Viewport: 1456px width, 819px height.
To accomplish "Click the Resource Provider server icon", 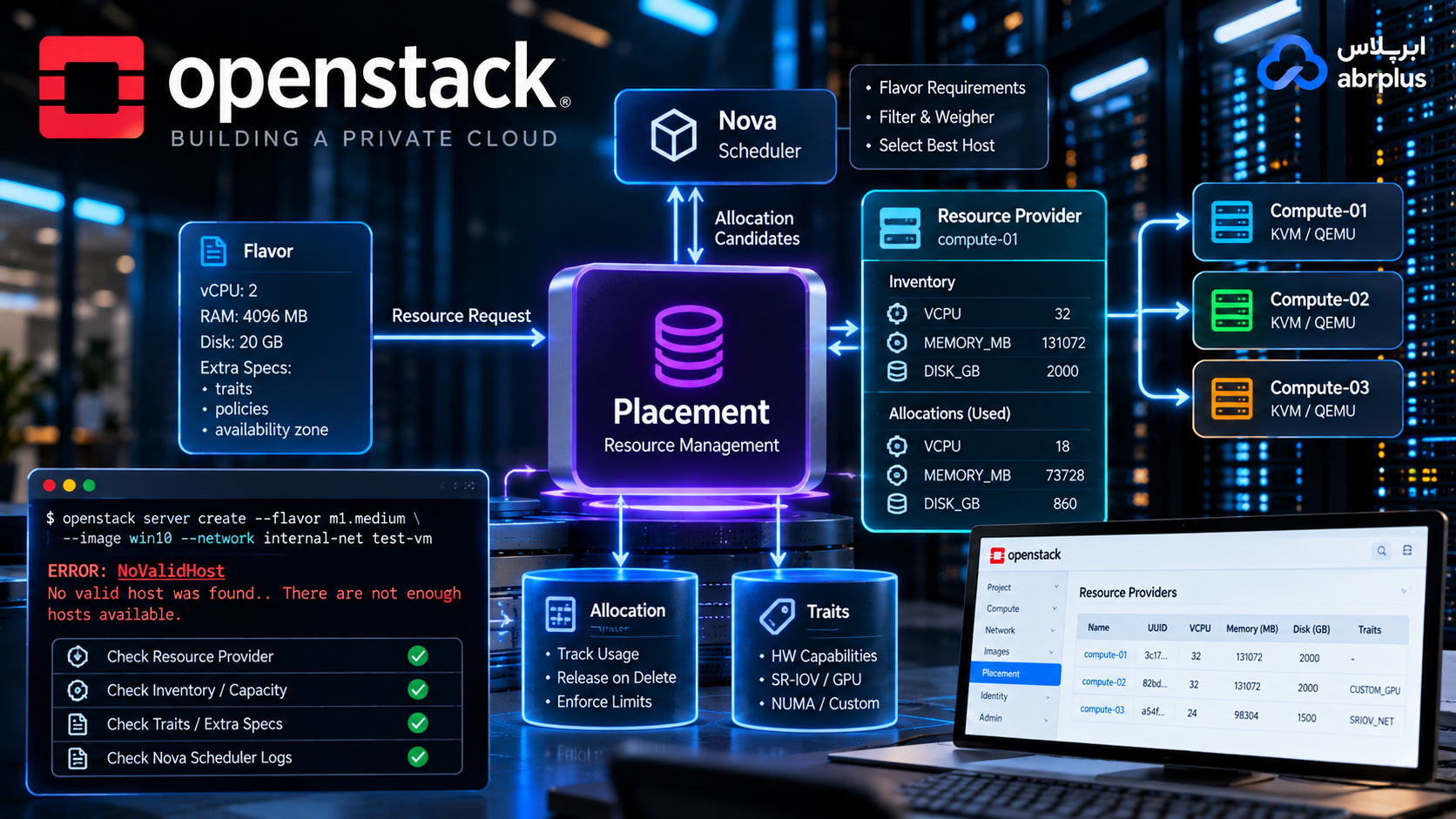I will [x=900, y=227].
